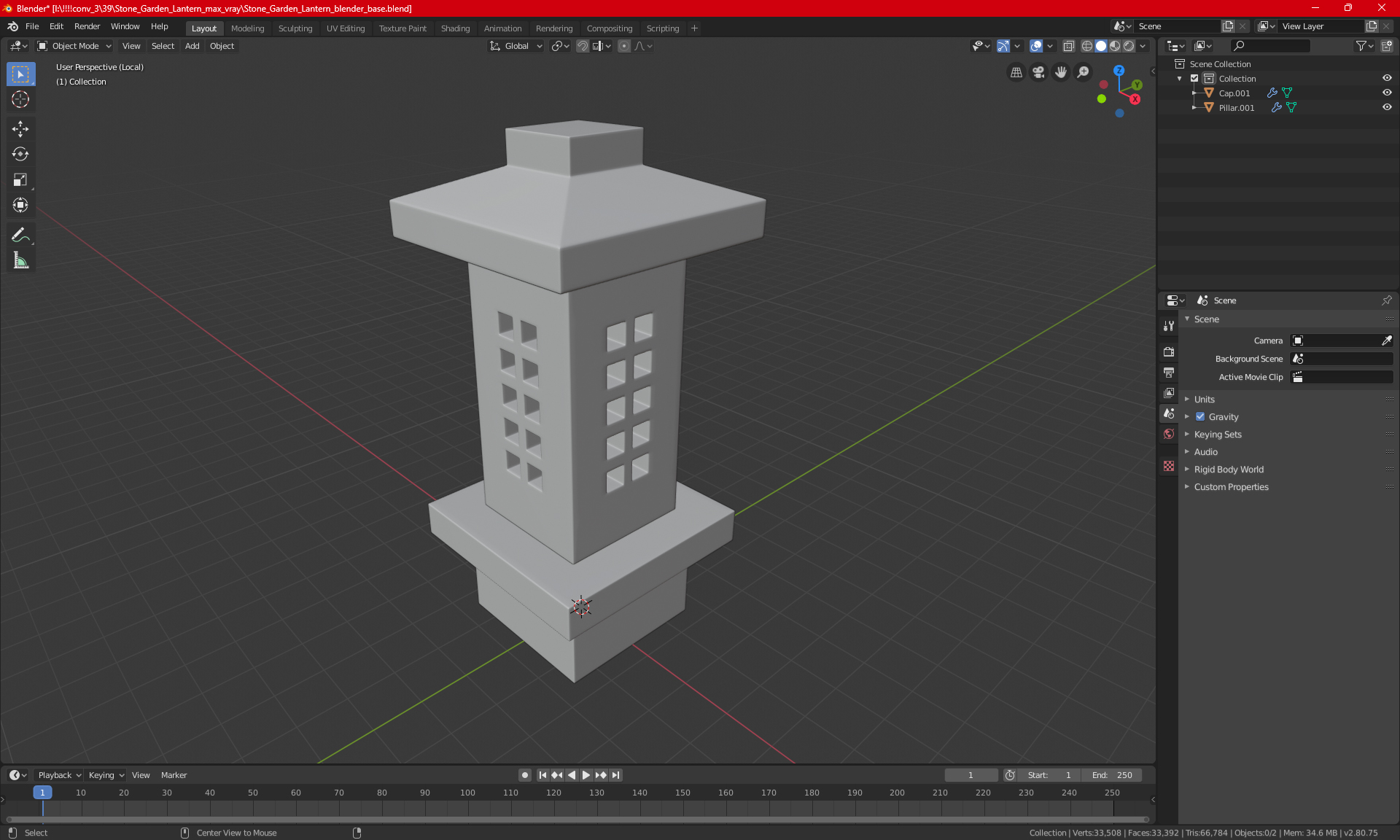Image resolution: width=1400 pixels, height=840 pixels.
Task: Open the Texture Paint workspace tab
Action: [x=401, y=27]
